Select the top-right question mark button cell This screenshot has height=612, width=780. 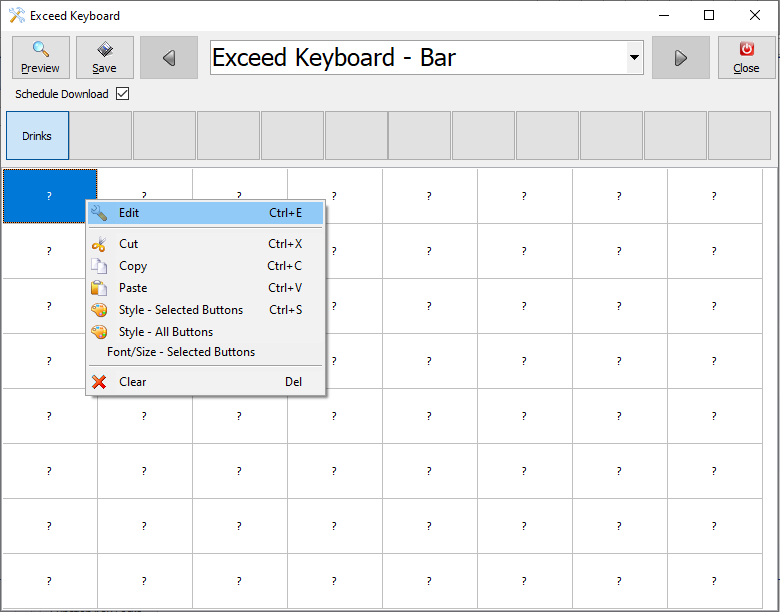tap(714, 196)
